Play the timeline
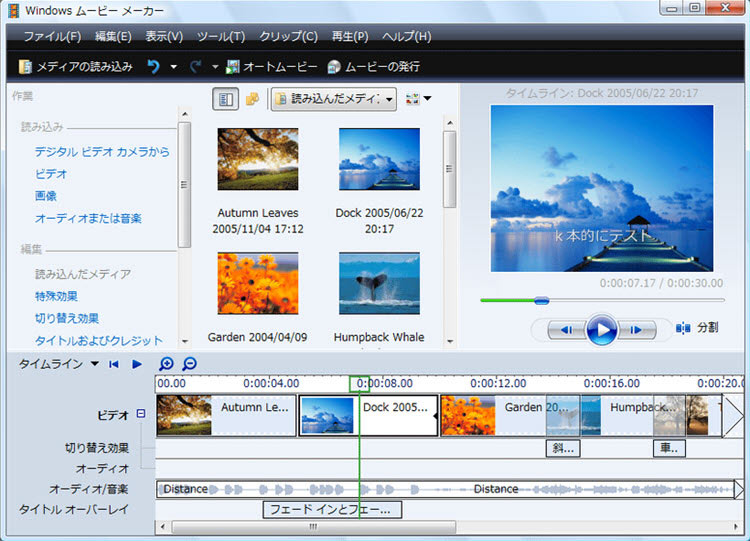The height and width of the screenshot is (541, 750). 137,364
